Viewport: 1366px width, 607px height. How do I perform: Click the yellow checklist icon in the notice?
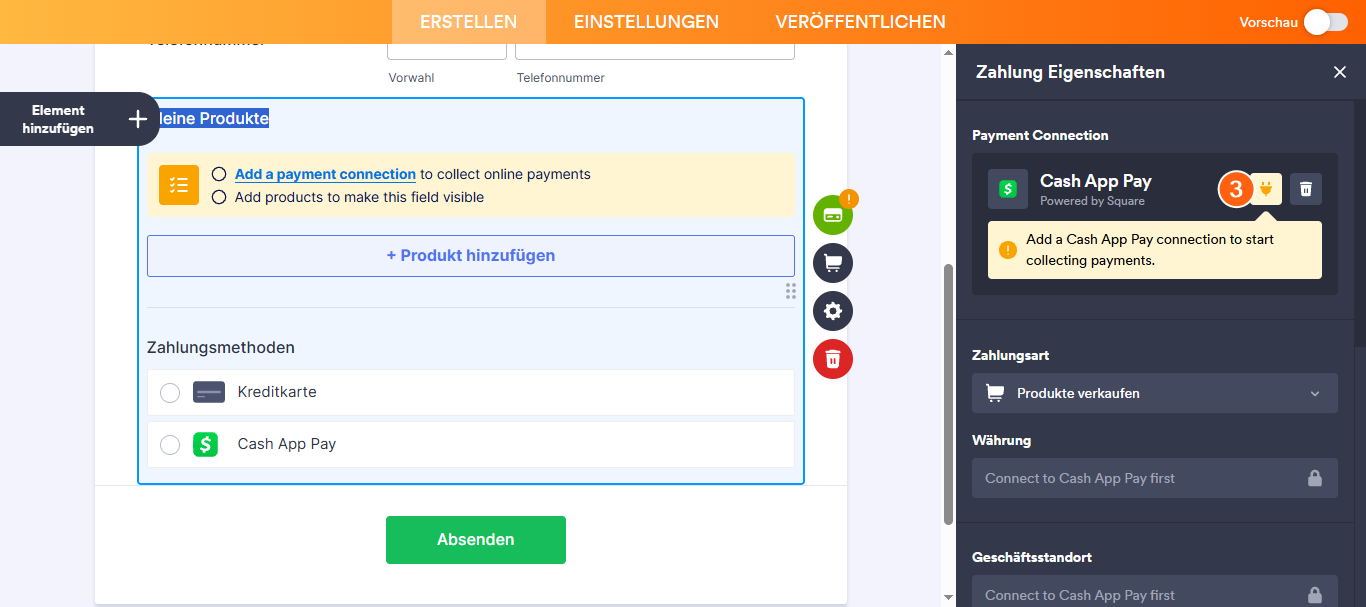pos(179,185)
